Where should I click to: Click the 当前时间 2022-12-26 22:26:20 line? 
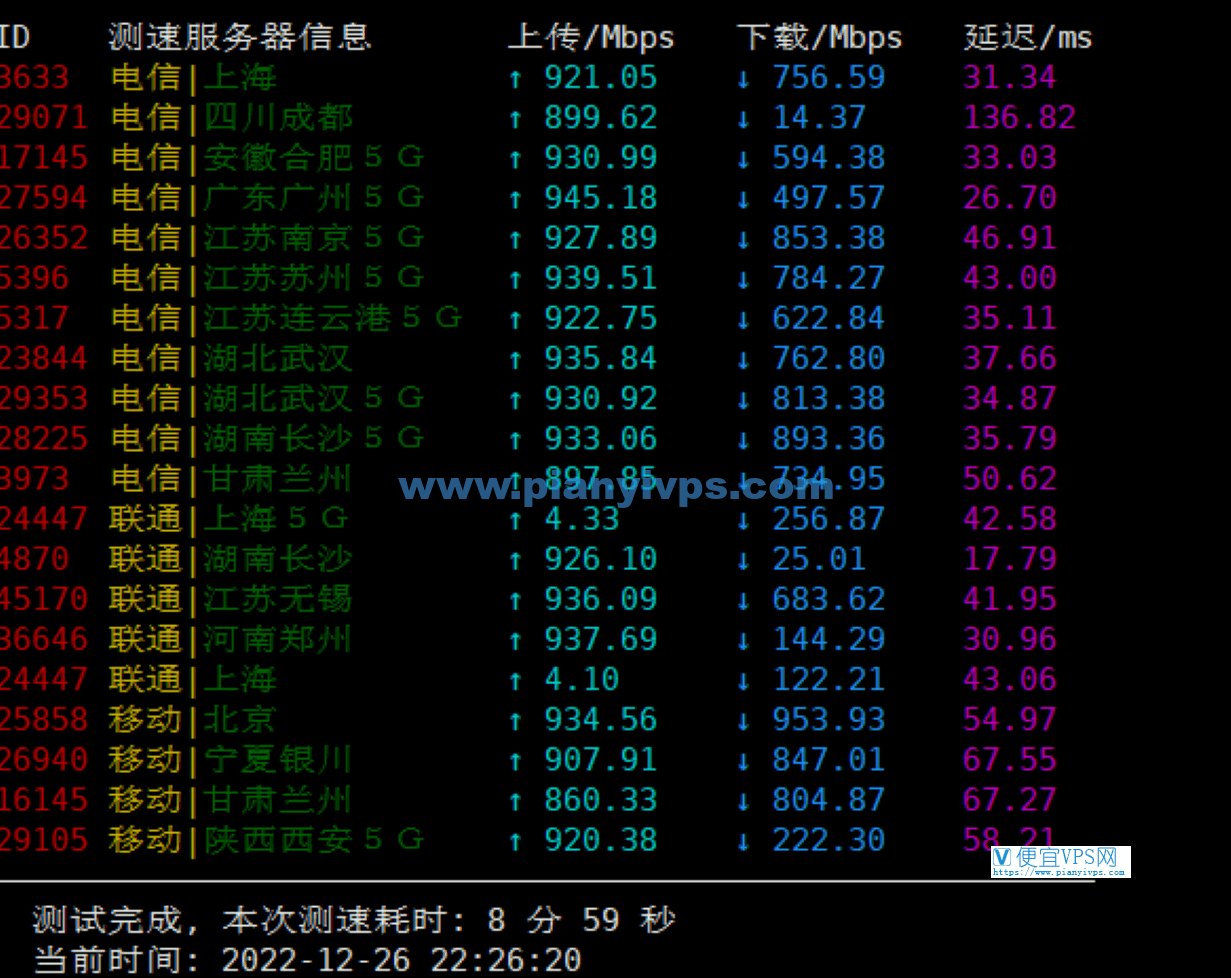[307, 959]
